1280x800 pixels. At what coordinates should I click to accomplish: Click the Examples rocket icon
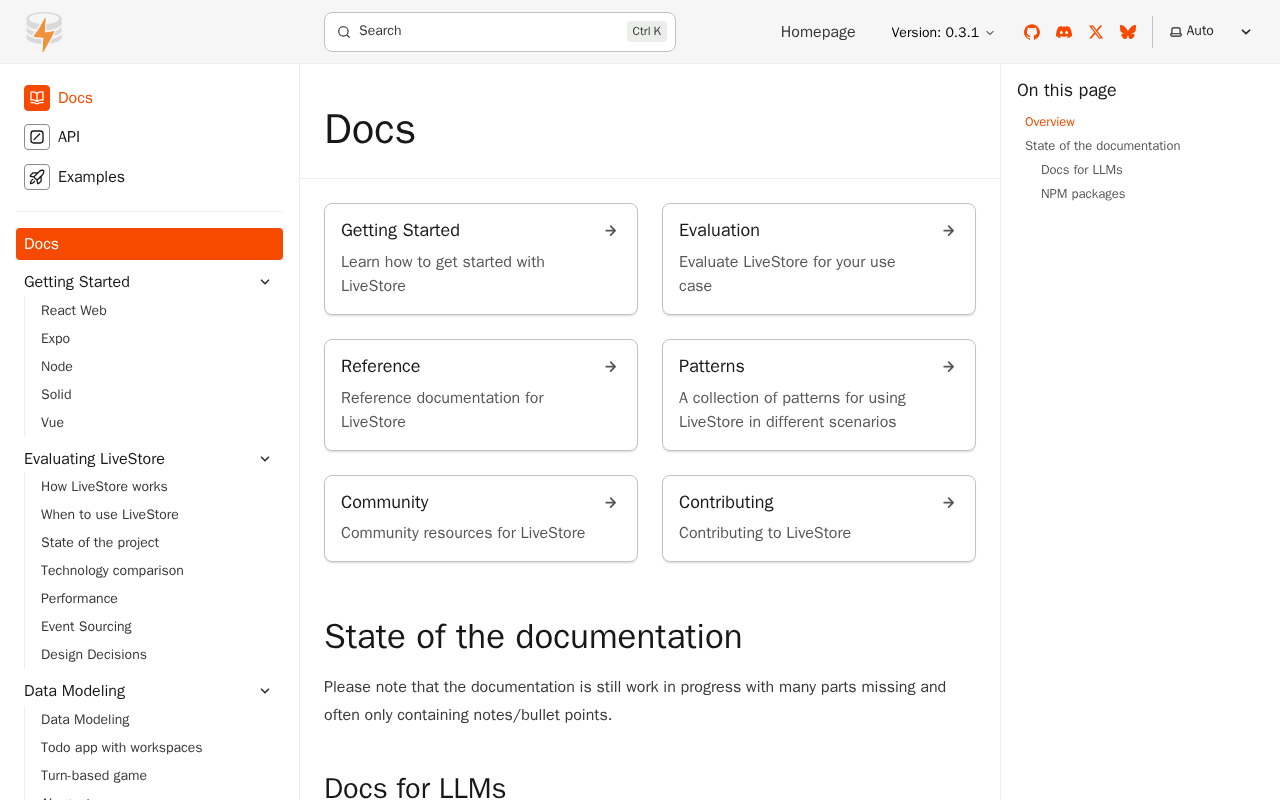point(37,177)
